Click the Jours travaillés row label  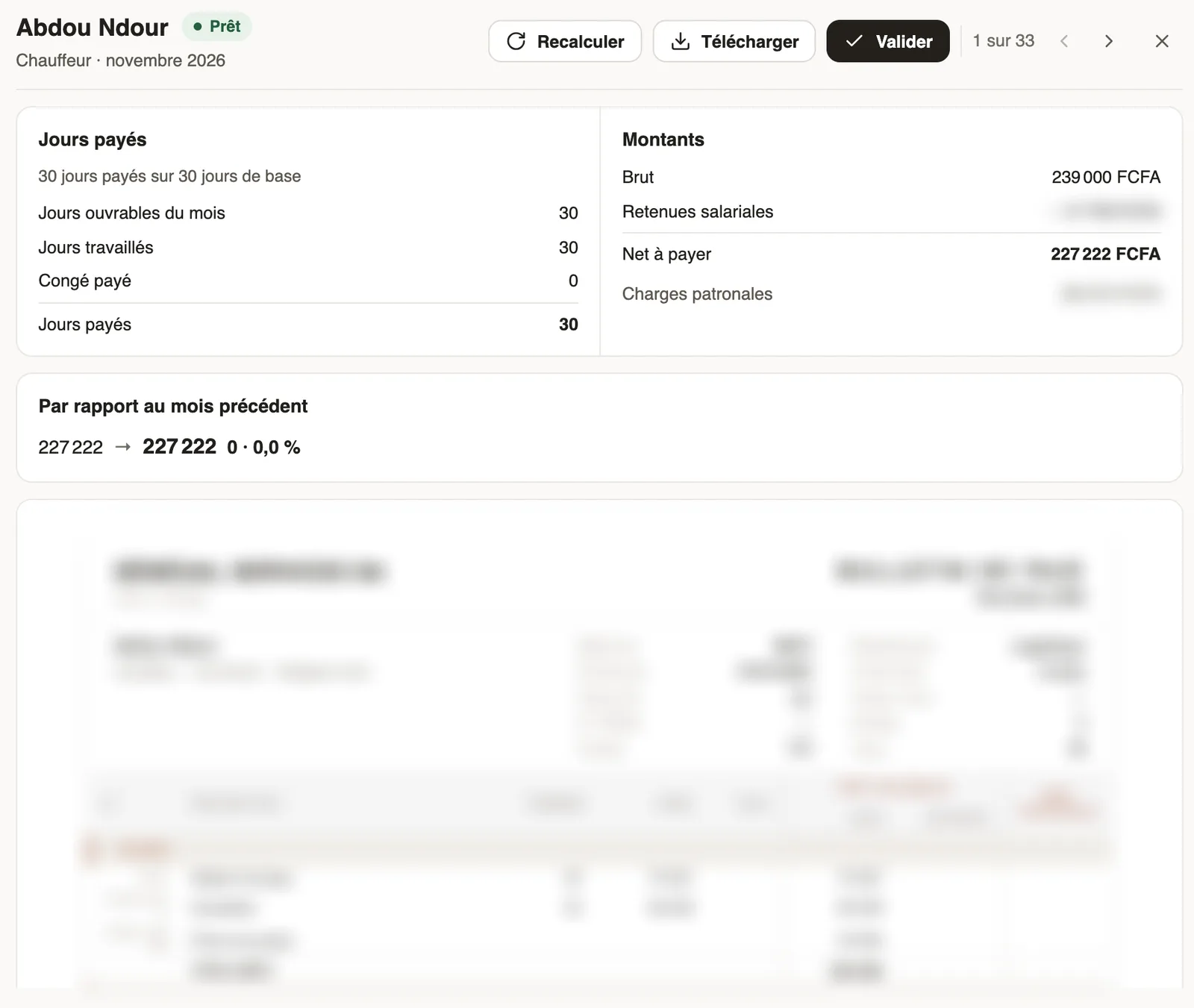pos(96,247)
